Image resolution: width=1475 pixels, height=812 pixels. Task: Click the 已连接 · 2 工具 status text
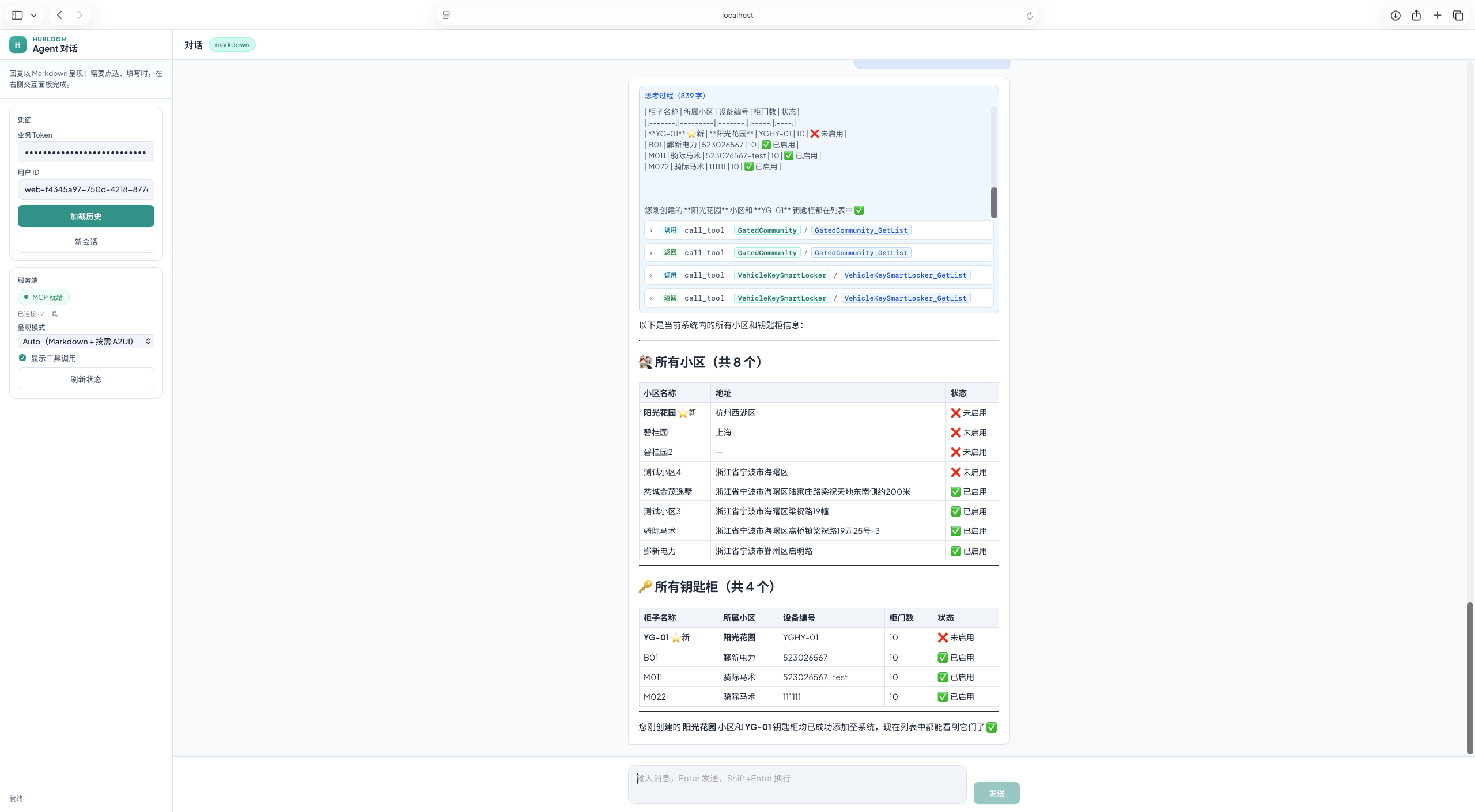tap(37, 314)
